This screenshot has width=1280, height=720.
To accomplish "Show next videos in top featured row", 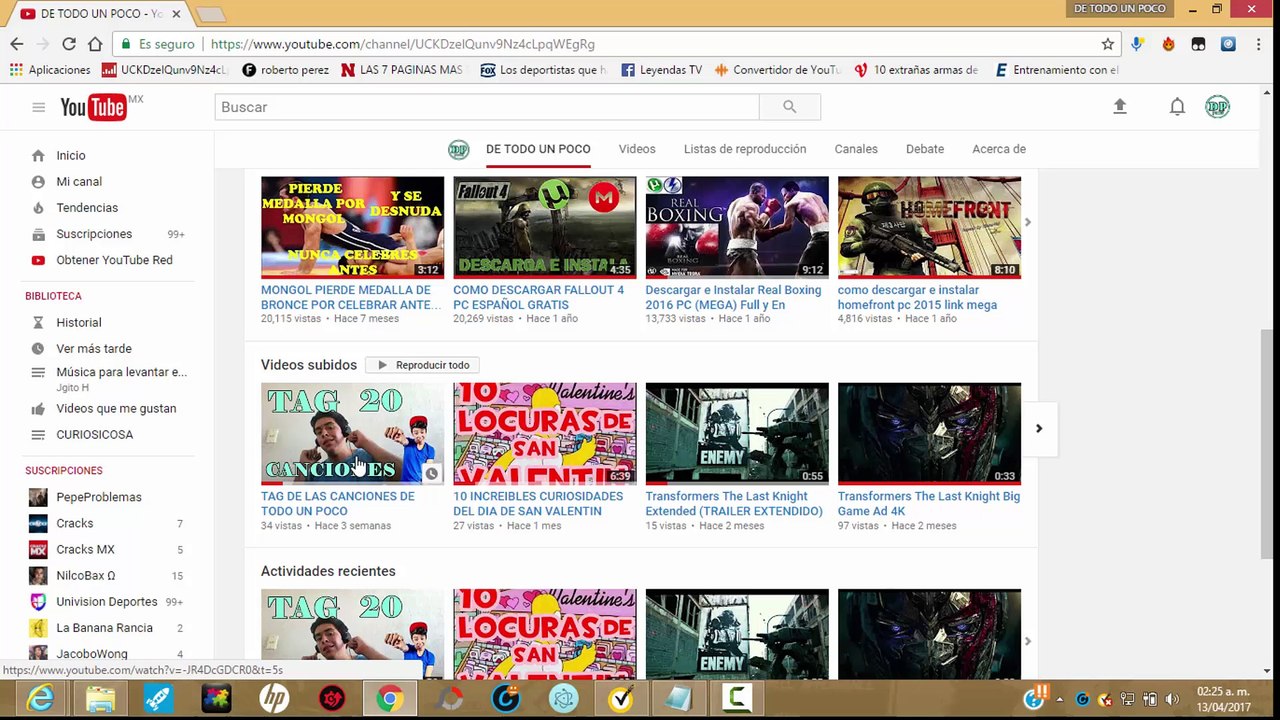I will [x=1027, y=222].
